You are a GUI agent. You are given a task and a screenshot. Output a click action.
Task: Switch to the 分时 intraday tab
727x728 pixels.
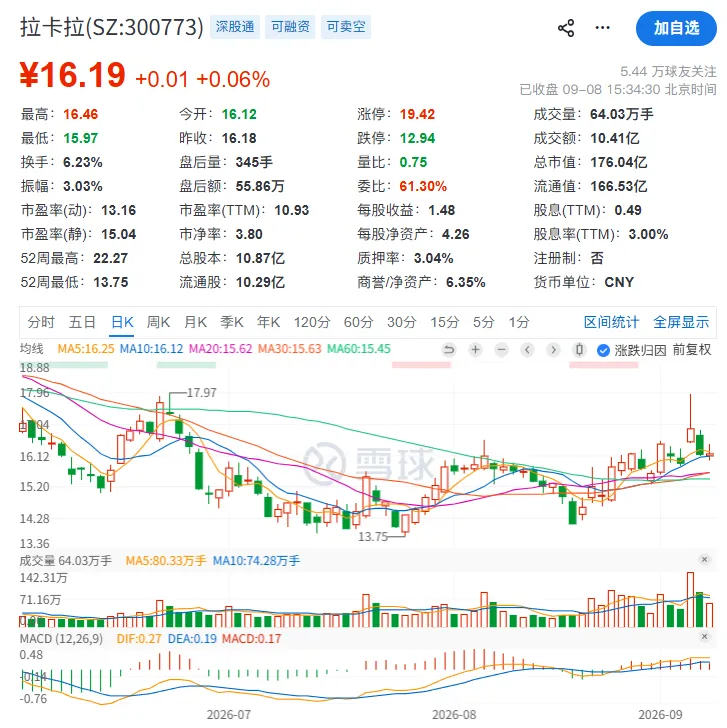coord(41,322)
